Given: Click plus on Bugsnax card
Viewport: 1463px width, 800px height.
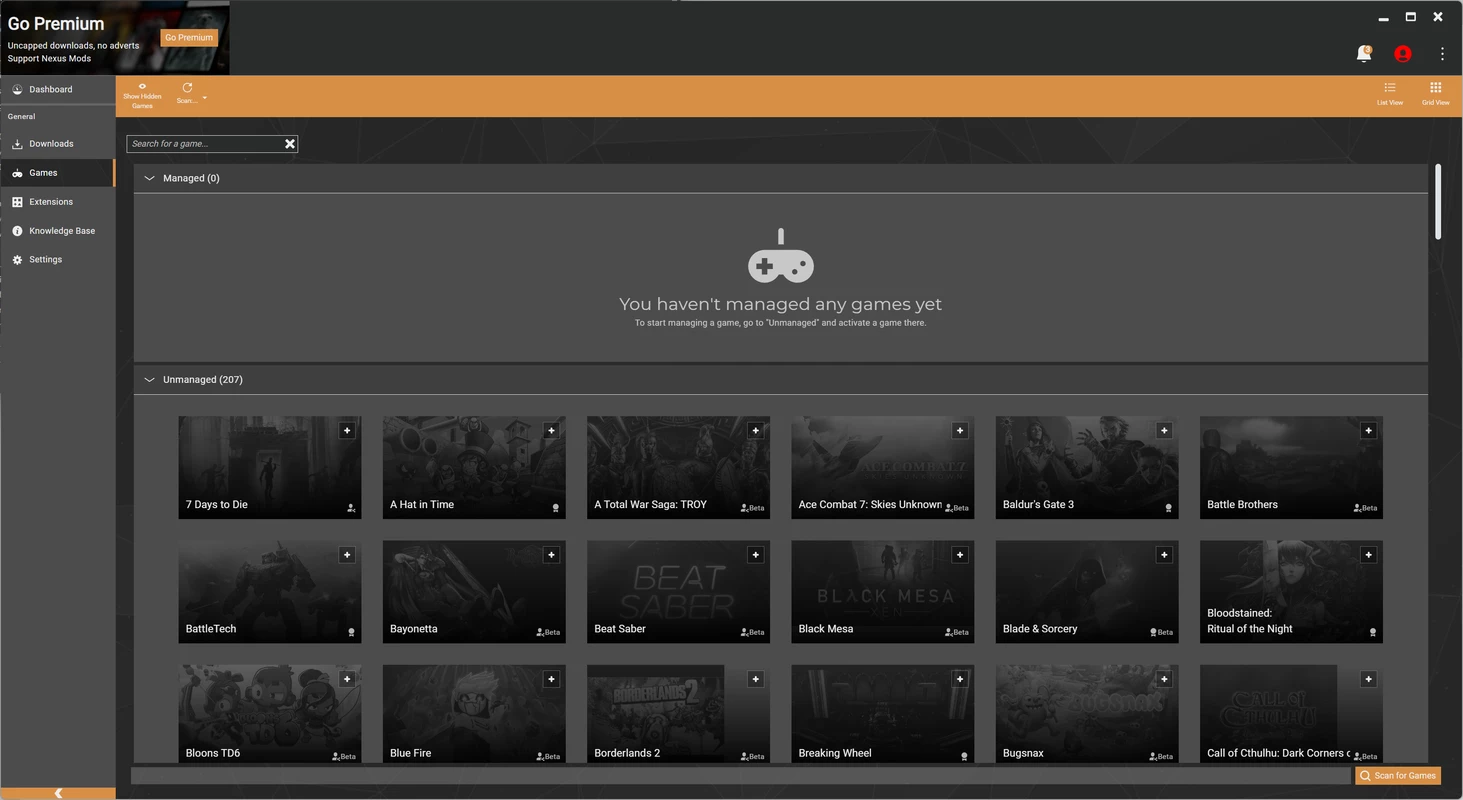Looking at the screenshot, I should coord(1164,679).
